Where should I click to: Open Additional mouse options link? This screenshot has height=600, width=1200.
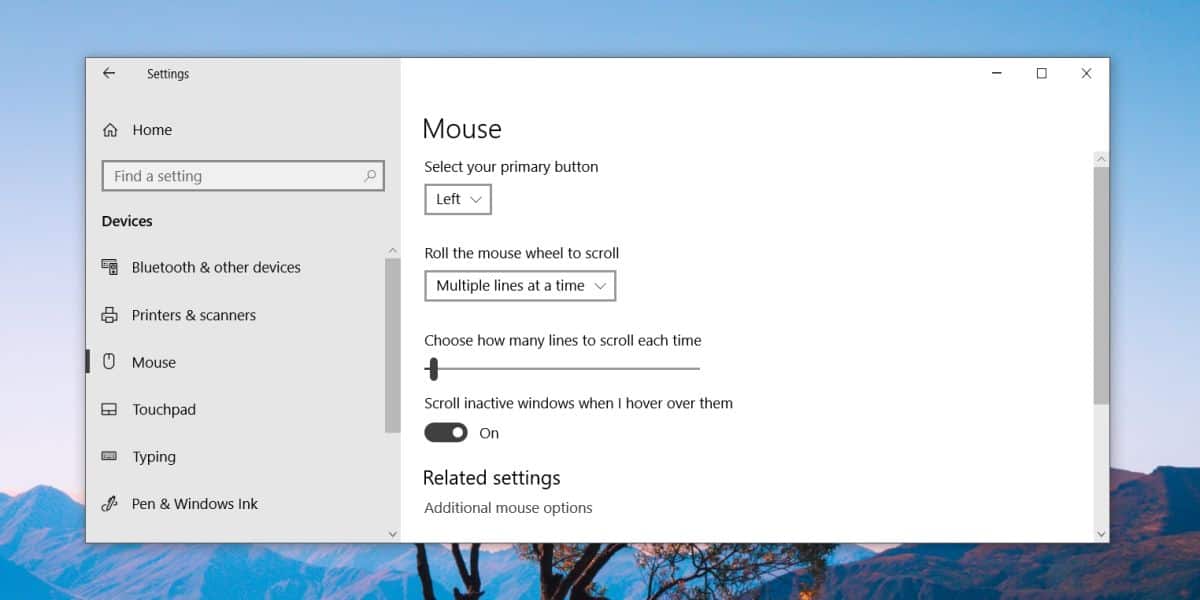(508, 508)
